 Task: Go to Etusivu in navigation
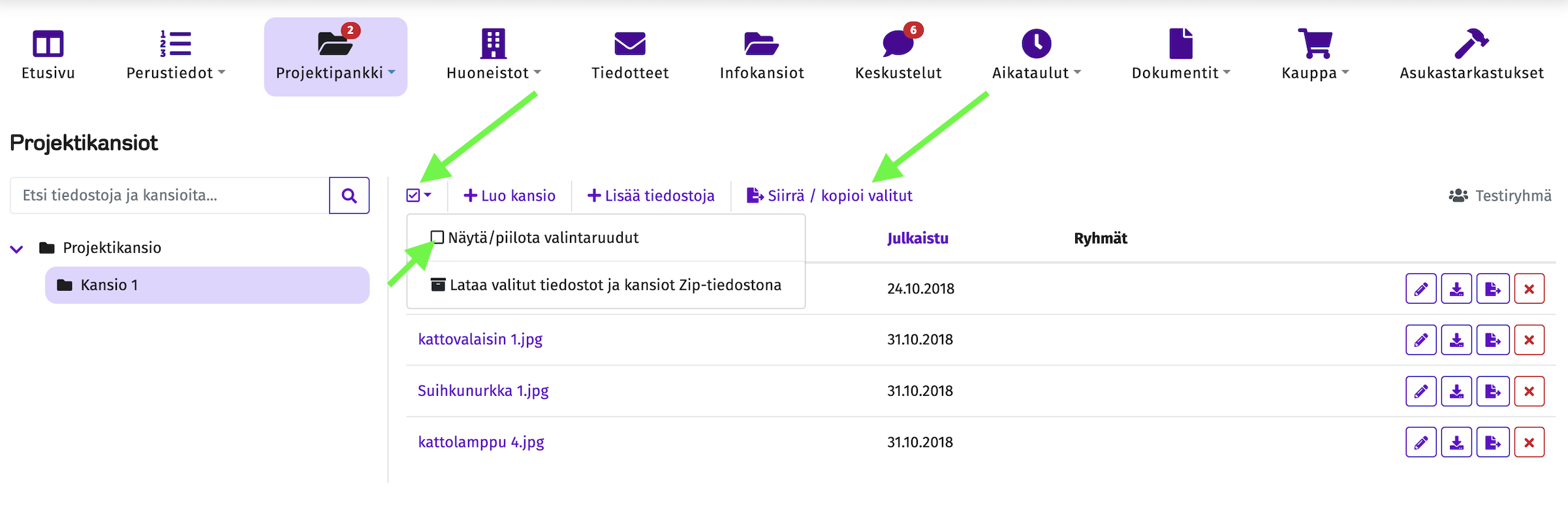tap(48, 56)
